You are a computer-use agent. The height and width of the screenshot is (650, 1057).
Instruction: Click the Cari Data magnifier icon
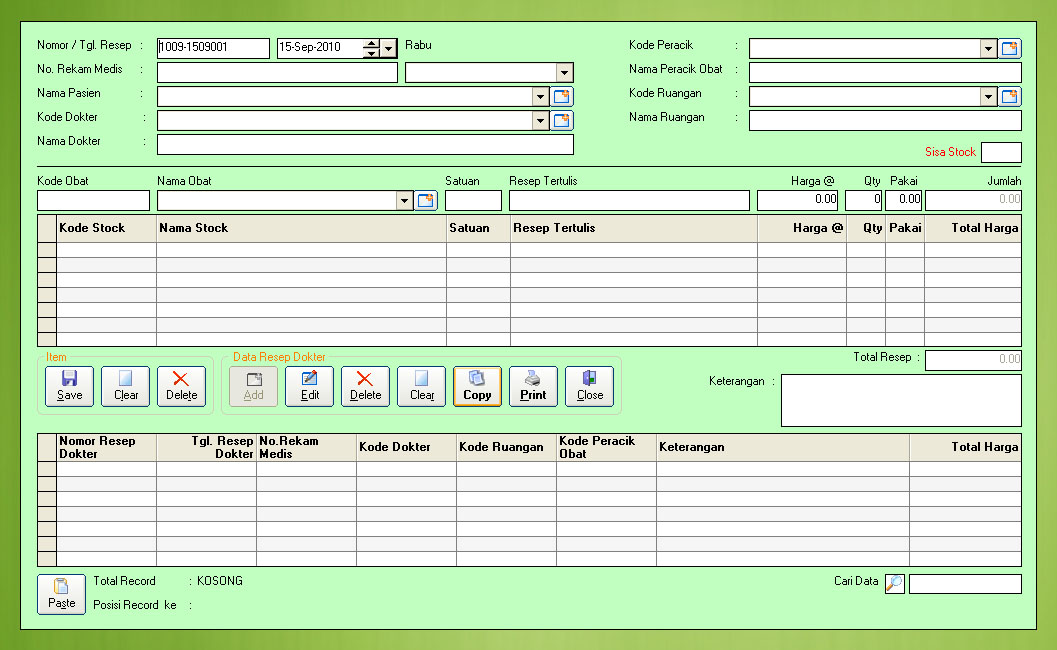(895, 584)
